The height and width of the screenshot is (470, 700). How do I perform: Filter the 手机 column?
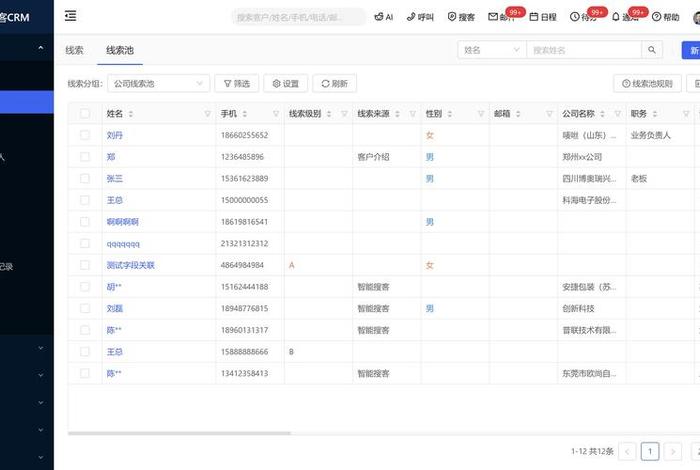[276, 114]
